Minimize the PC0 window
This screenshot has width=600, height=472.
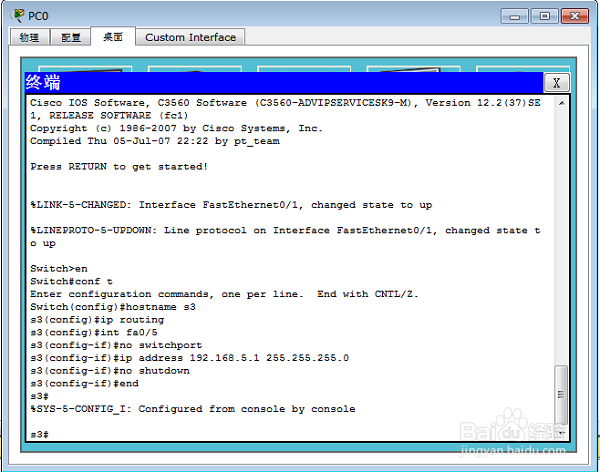tap(515, 16)
